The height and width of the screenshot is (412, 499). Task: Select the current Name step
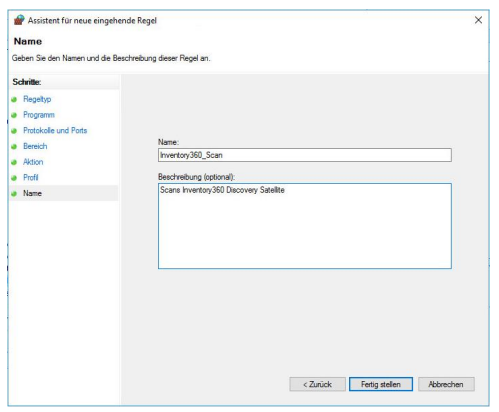pos(32,193)
